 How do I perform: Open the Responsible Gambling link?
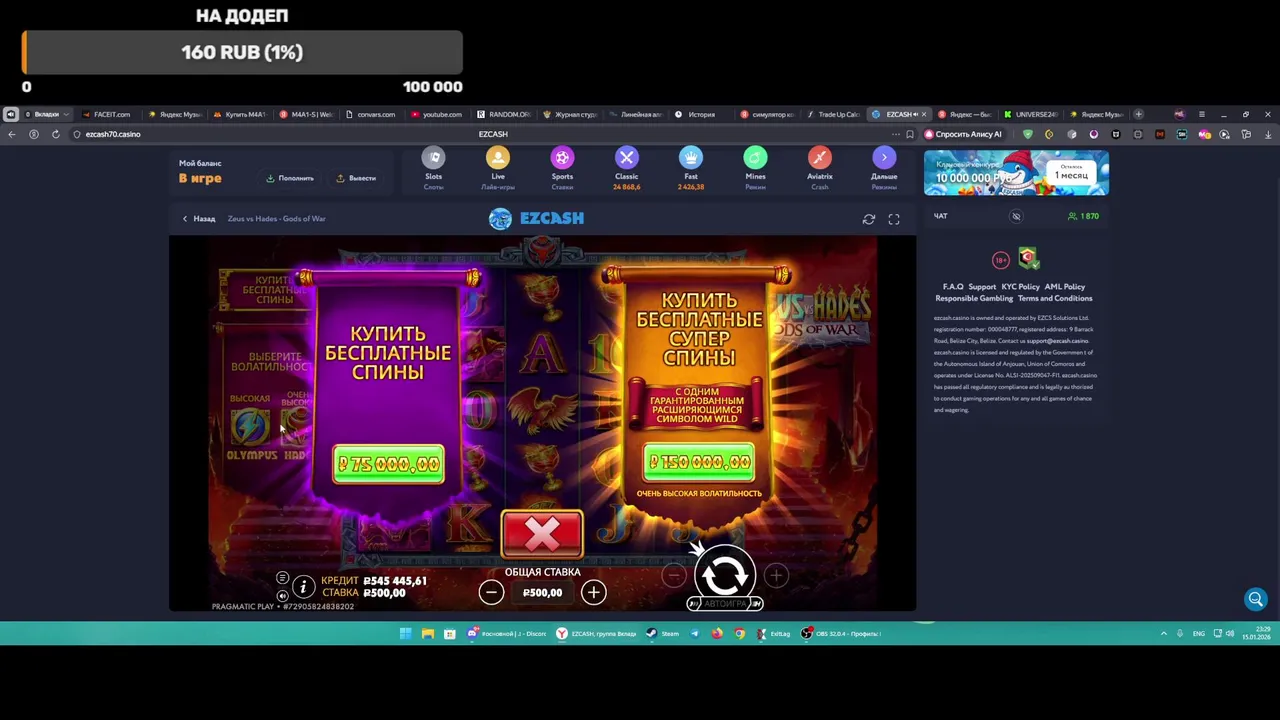(974, 298)
